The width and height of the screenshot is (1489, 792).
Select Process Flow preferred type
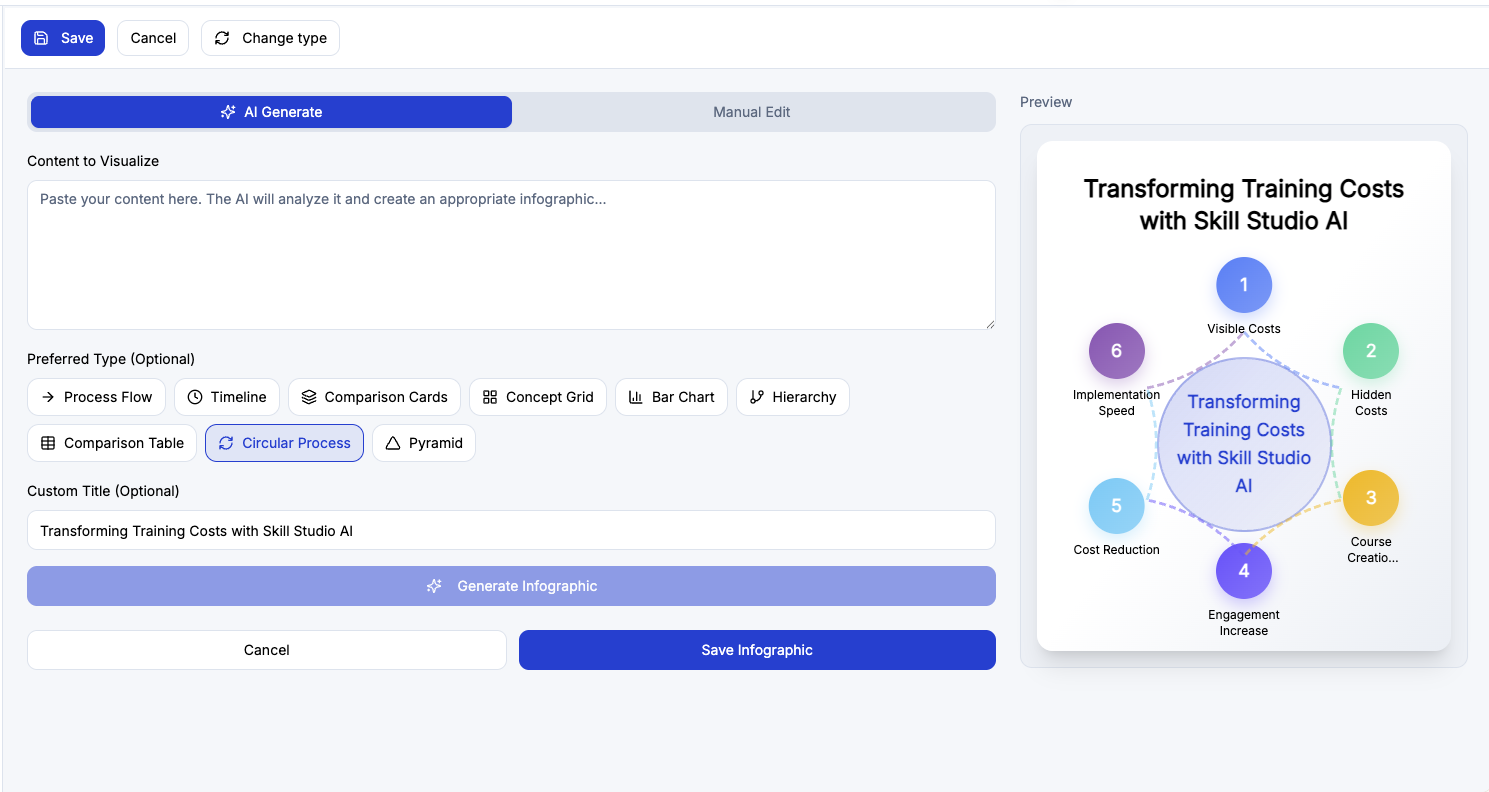pyautogui.click(x=96, y=397)
